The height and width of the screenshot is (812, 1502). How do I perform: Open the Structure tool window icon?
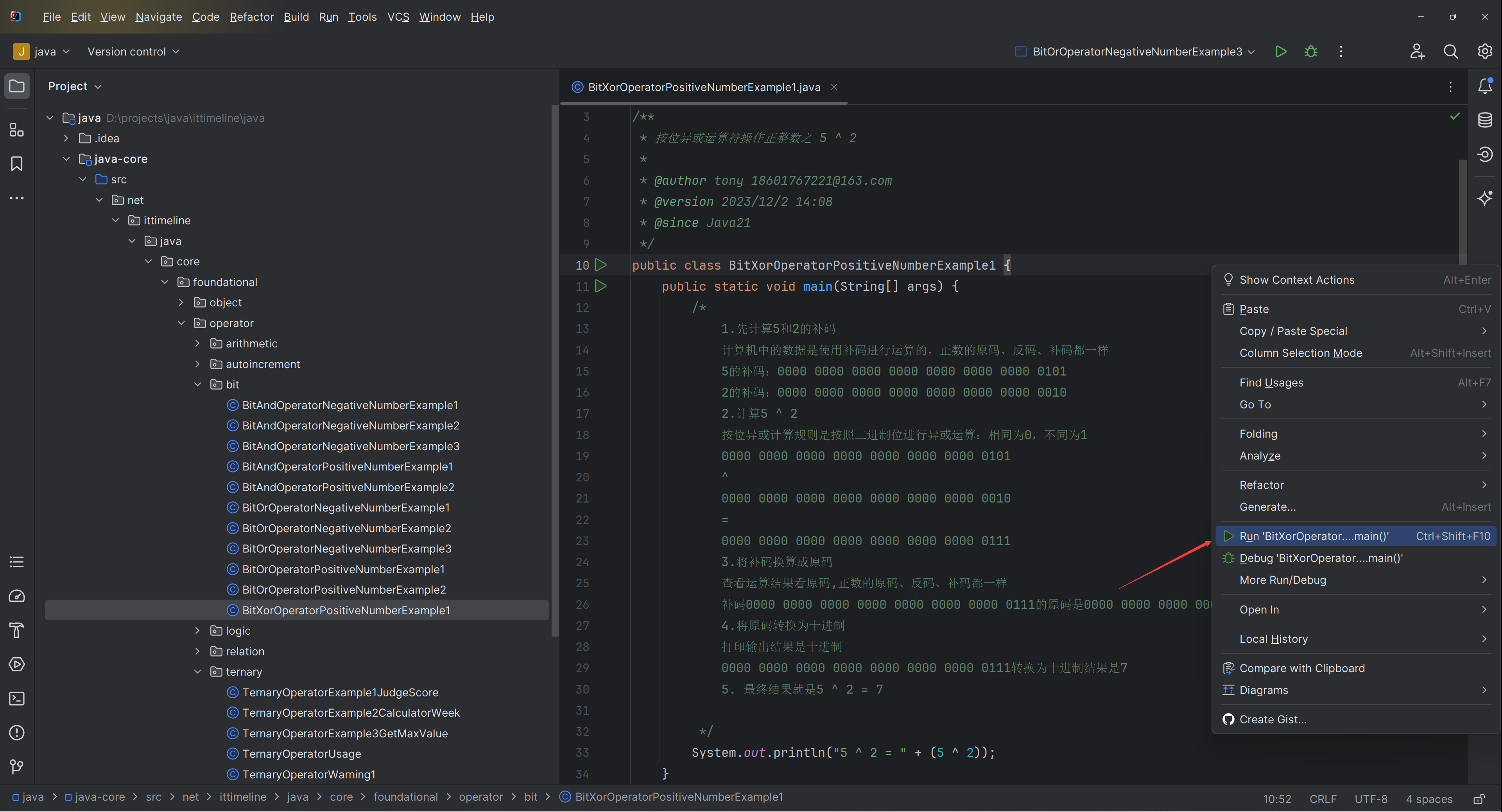click(17, 130)
